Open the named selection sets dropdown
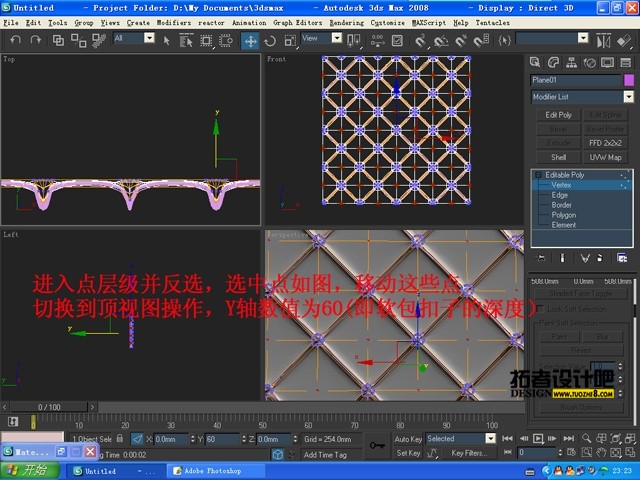Screen dimensions: 640x480 pos(583,38)
